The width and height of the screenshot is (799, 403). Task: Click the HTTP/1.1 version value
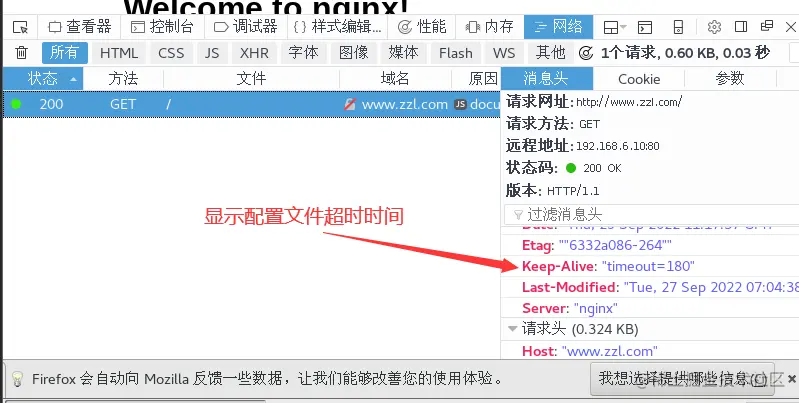573,191
